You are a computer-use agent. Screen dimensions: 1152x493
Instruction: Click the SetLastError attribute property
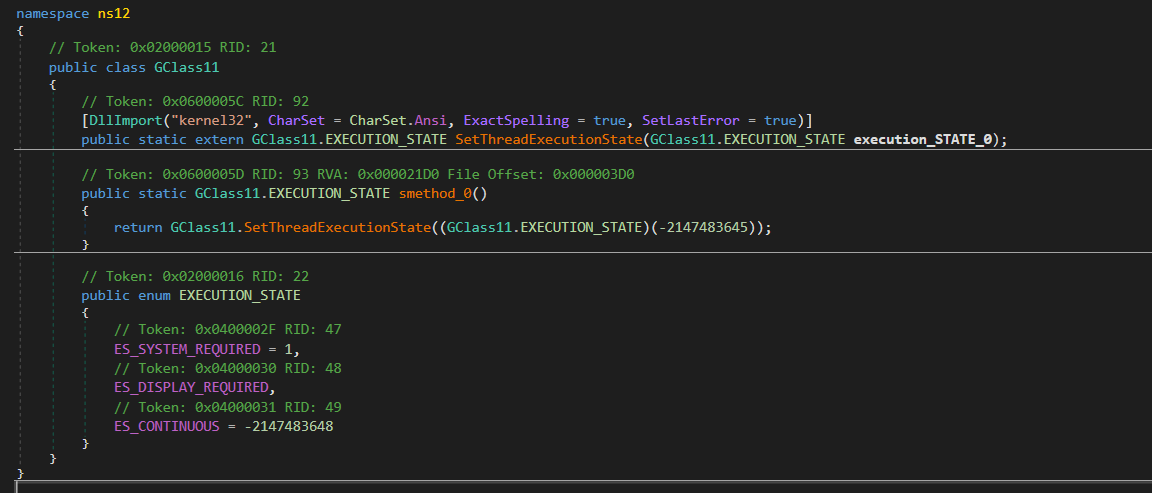(690, 120)
